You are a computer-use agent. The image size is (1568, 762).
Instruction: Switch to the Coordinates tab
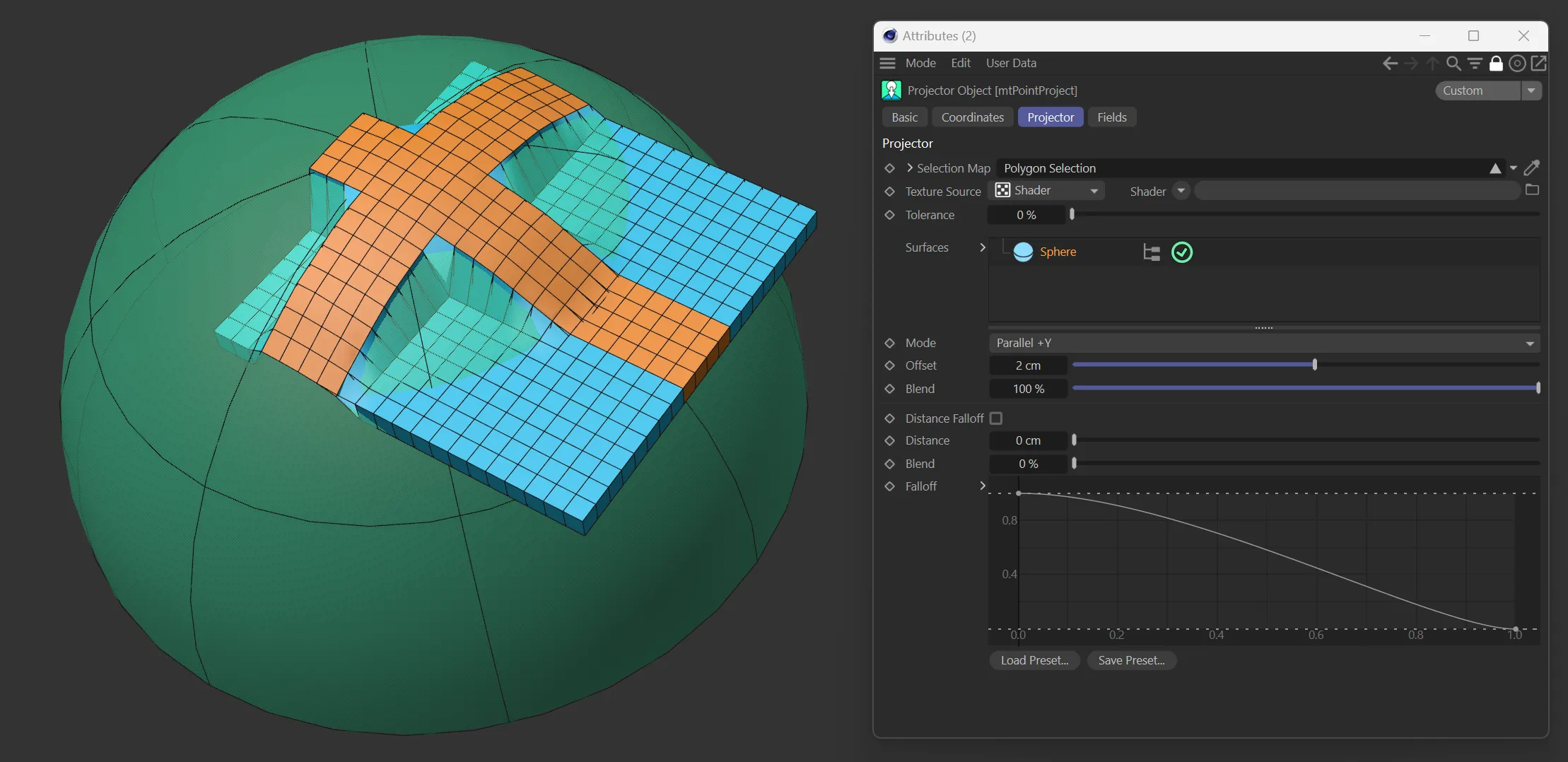tap(972, 117)
